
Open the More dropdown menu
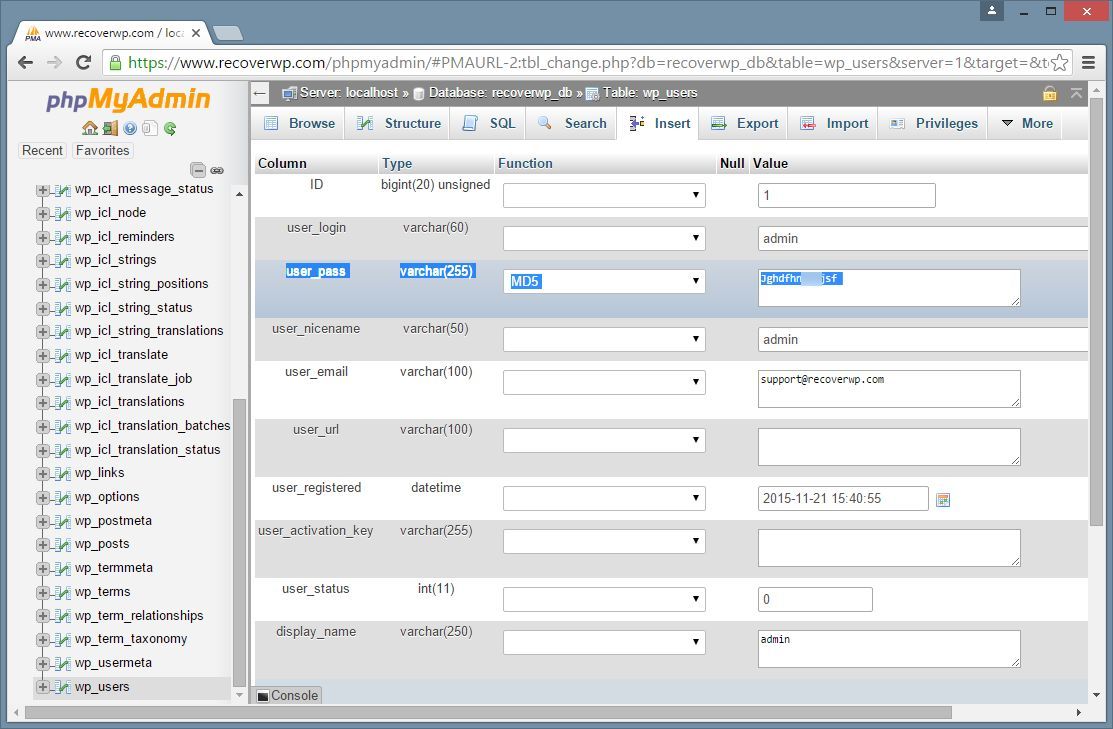pos(1026,124)
